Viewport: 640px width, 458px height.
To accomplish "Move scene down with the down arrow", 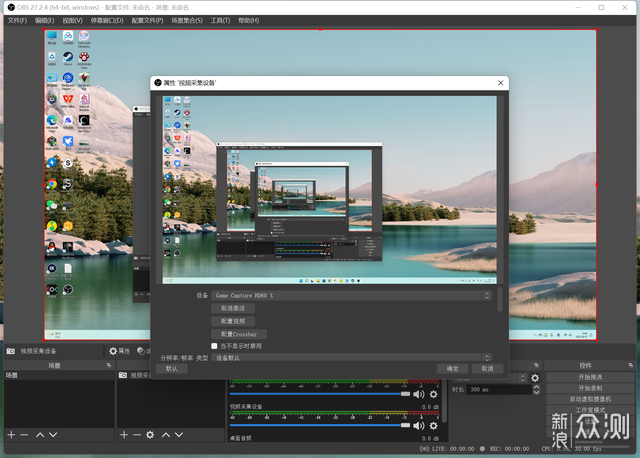I will click(x=53, y=435).
